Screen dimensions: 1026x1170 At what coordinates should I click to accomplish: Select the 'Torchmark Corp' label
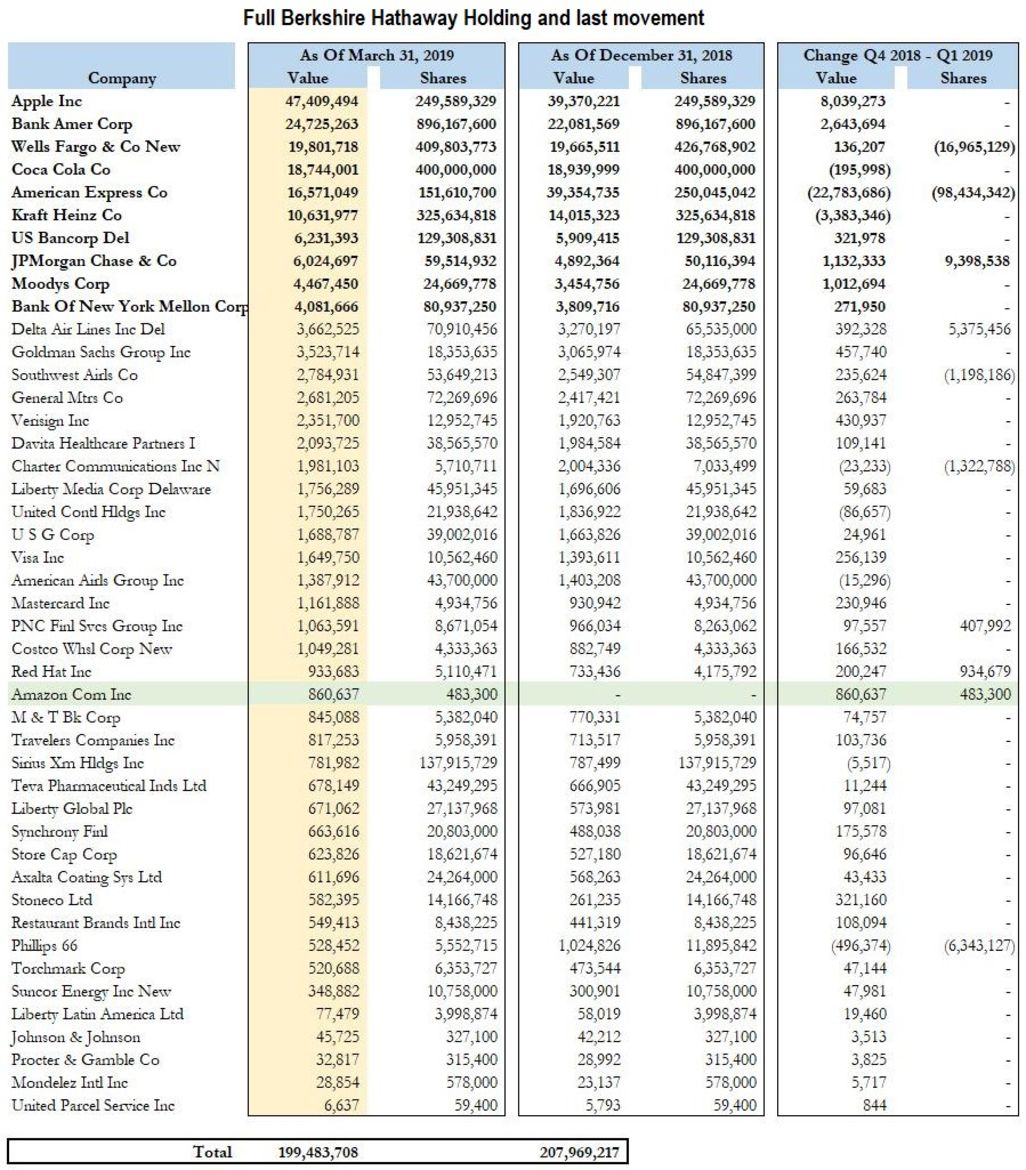pos(68,969)
